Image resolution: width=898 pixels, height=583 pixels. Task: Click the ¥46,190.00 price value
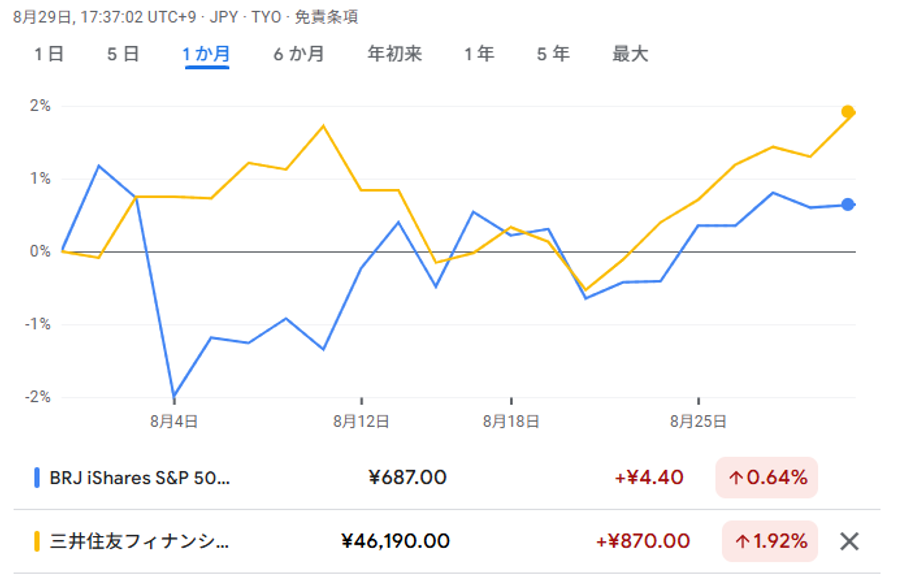click(x=395, y=541)
